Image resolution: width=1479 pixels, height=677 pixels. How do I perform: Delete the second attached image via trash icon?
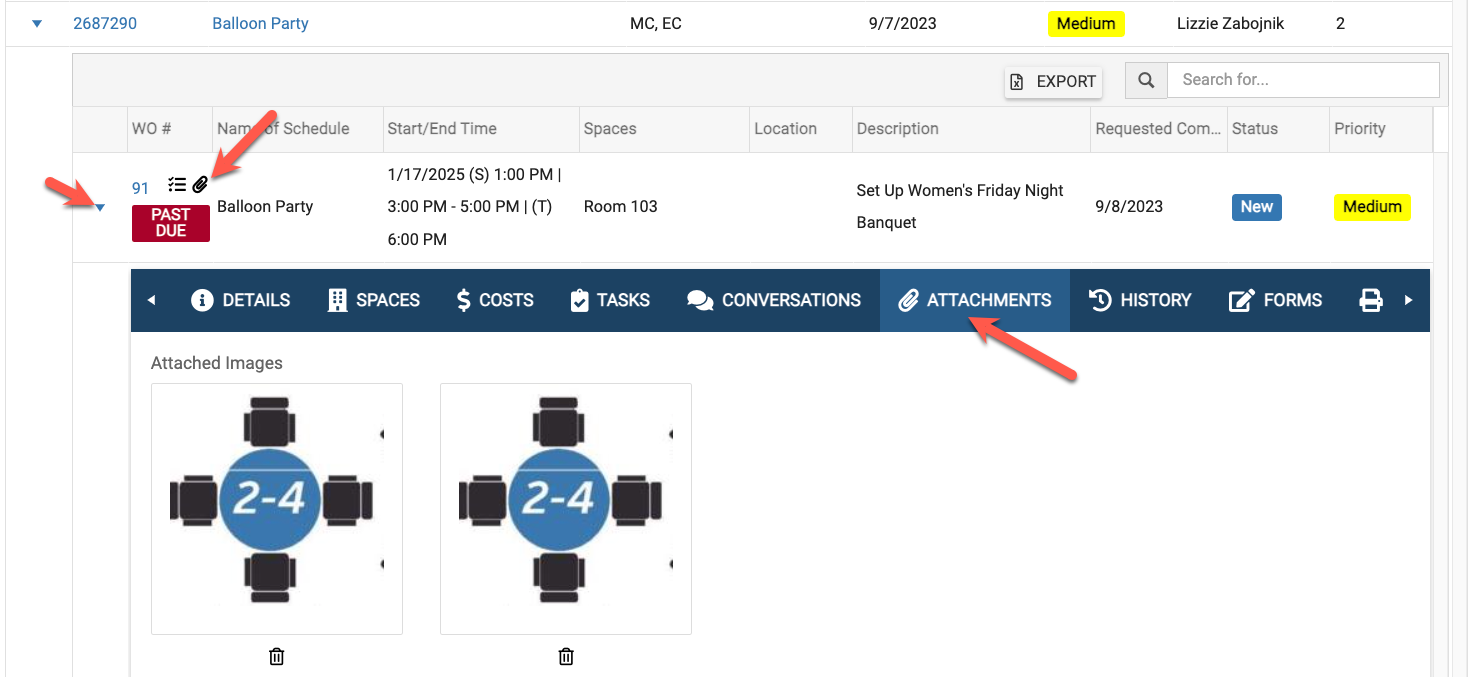[x=566, y=656]
